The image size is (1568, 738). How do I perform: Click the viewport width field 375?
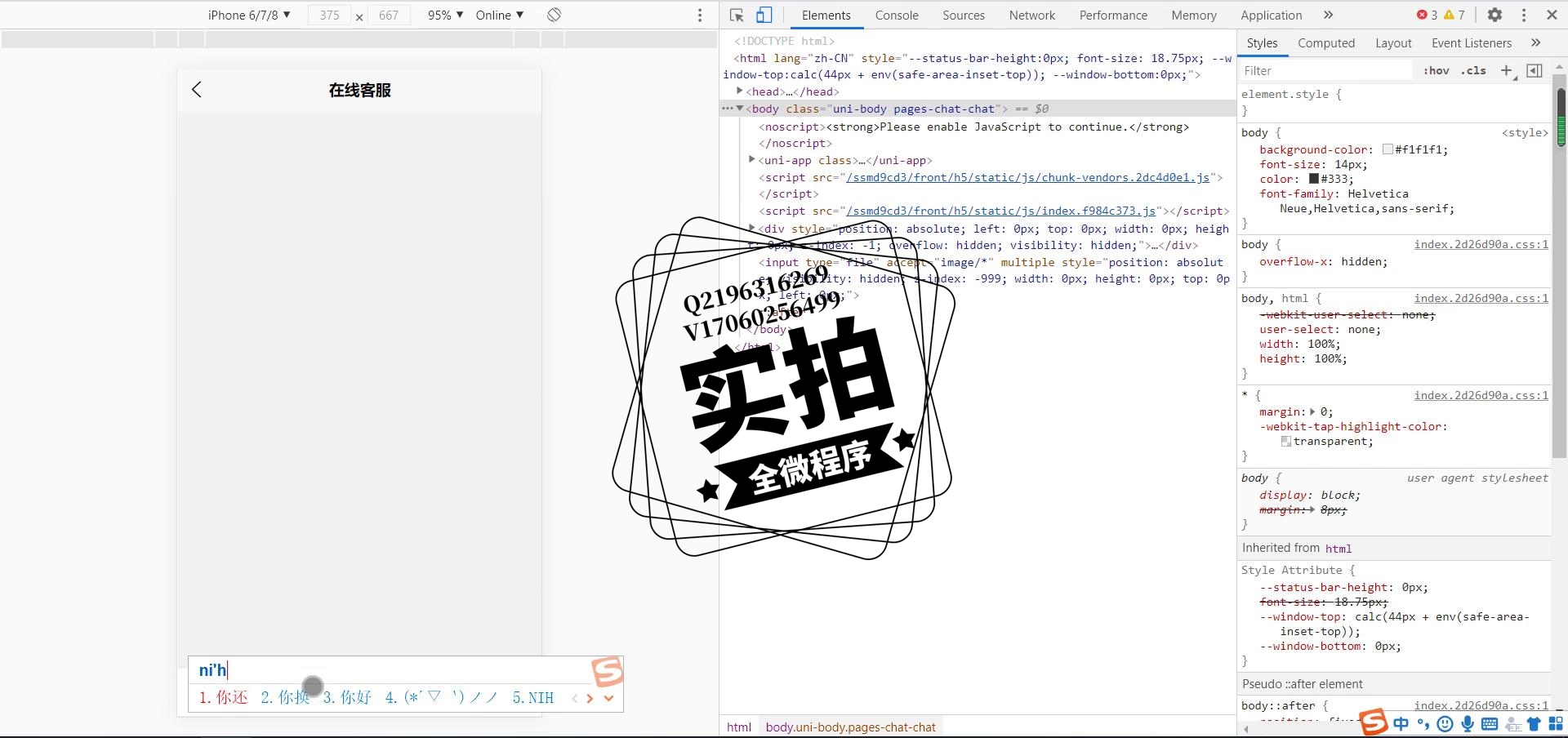329,15
